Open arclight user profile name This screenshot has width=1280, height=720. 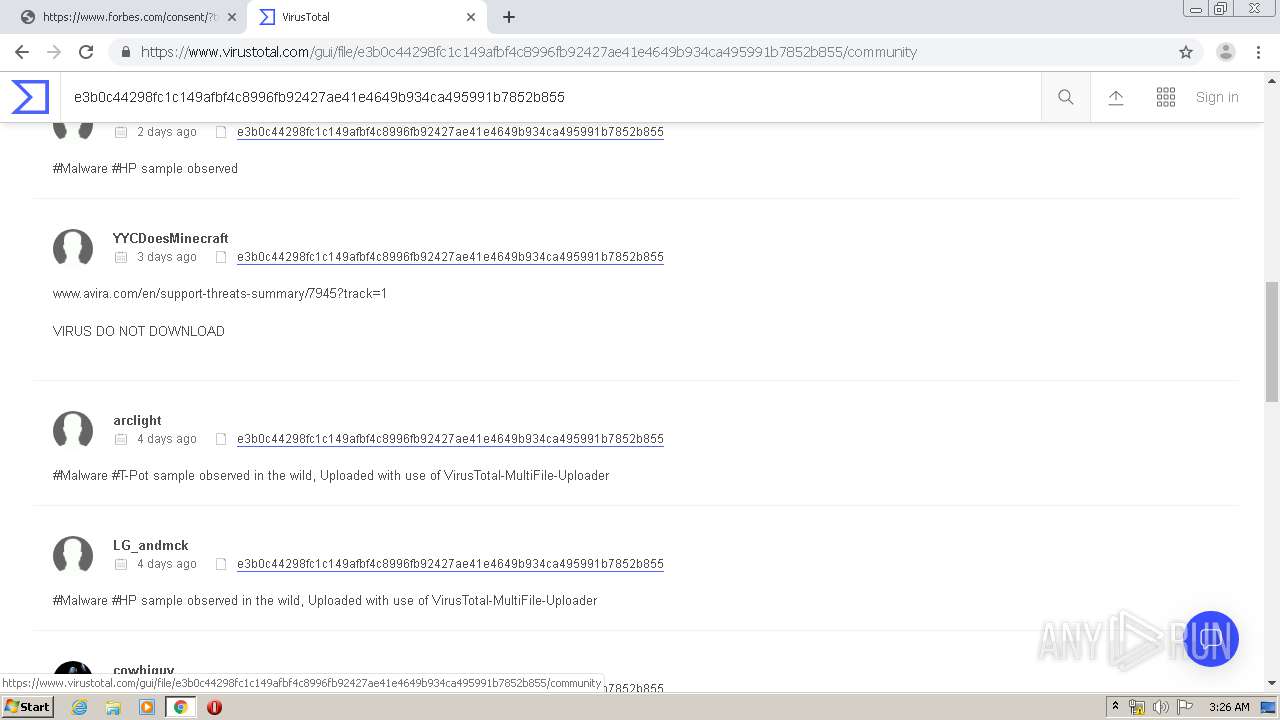coord(137,420)
